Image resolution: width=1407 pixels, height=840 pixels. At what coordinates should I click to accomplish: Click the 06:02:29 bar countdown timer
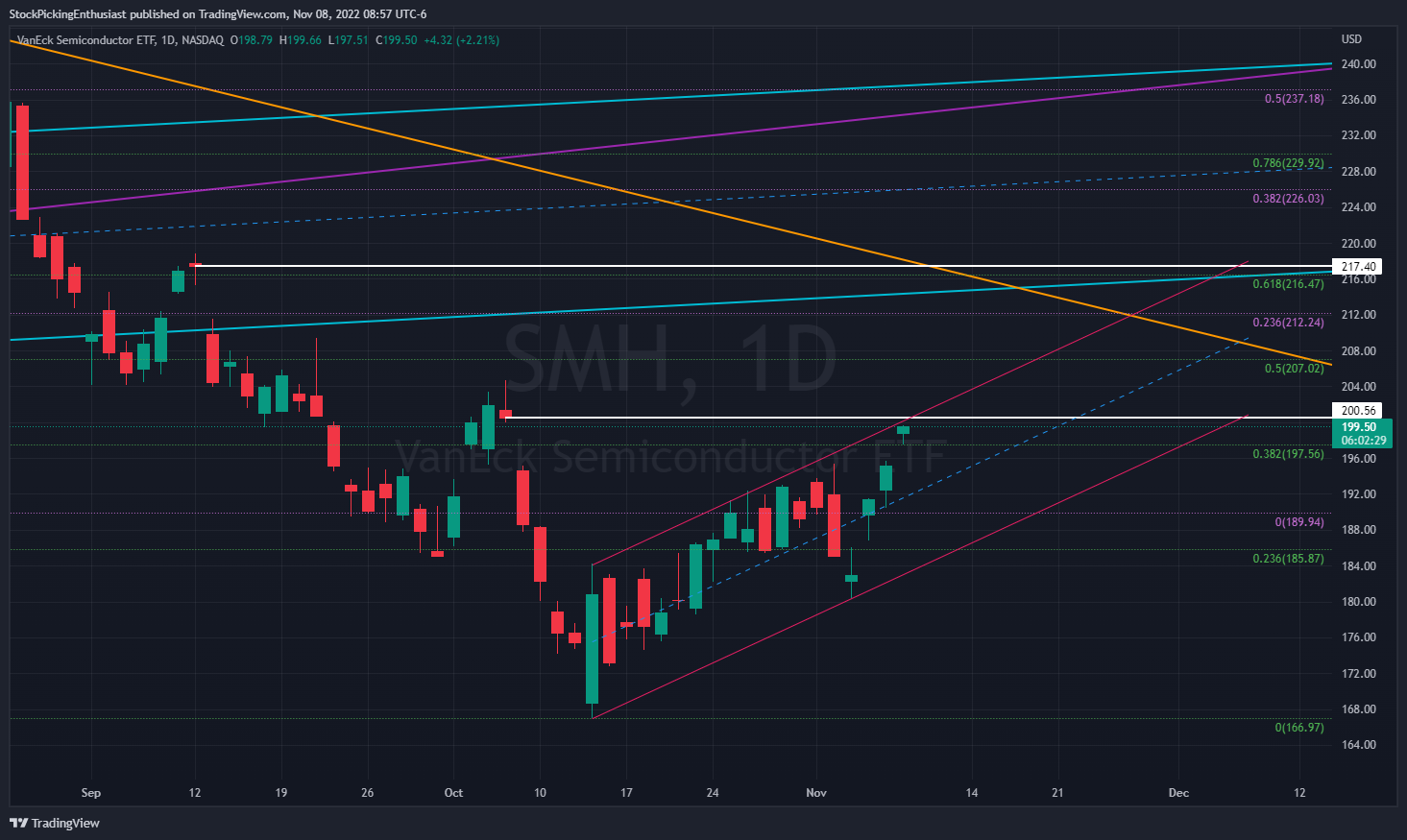tap(1363, 441)
